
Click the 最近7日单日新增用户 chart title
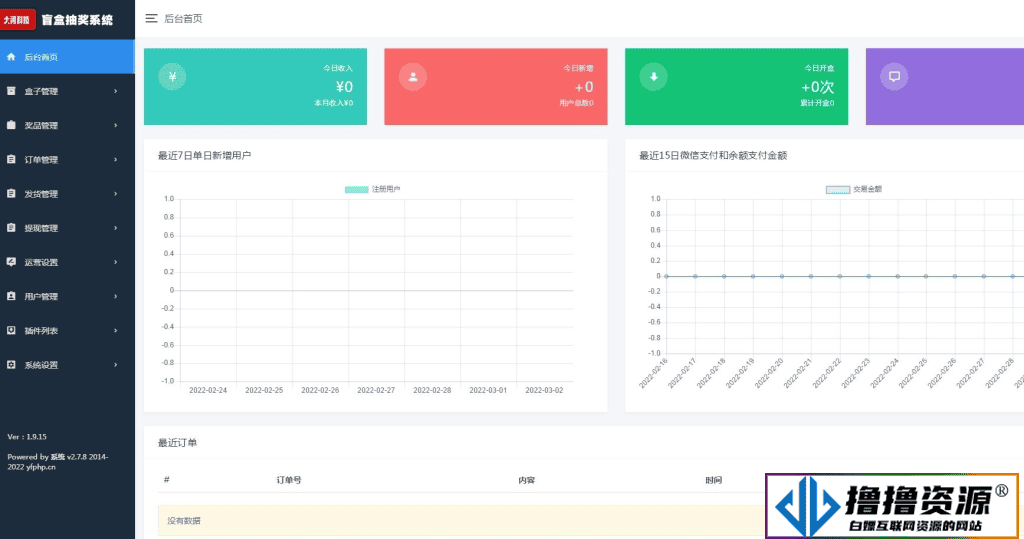[x=204, y=155]
